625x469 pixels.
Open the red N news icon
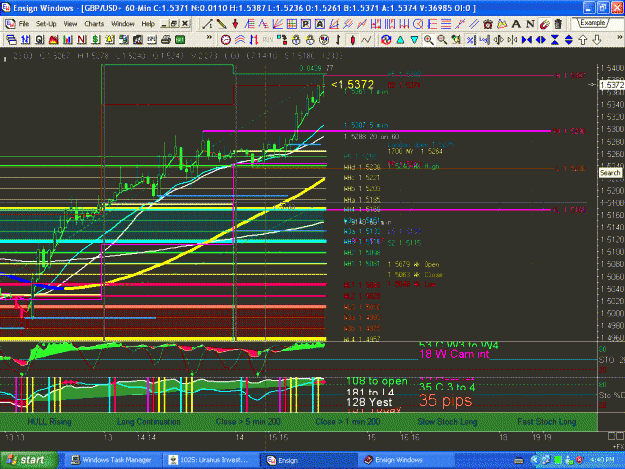pyautogui.click(x=82, y=40)
